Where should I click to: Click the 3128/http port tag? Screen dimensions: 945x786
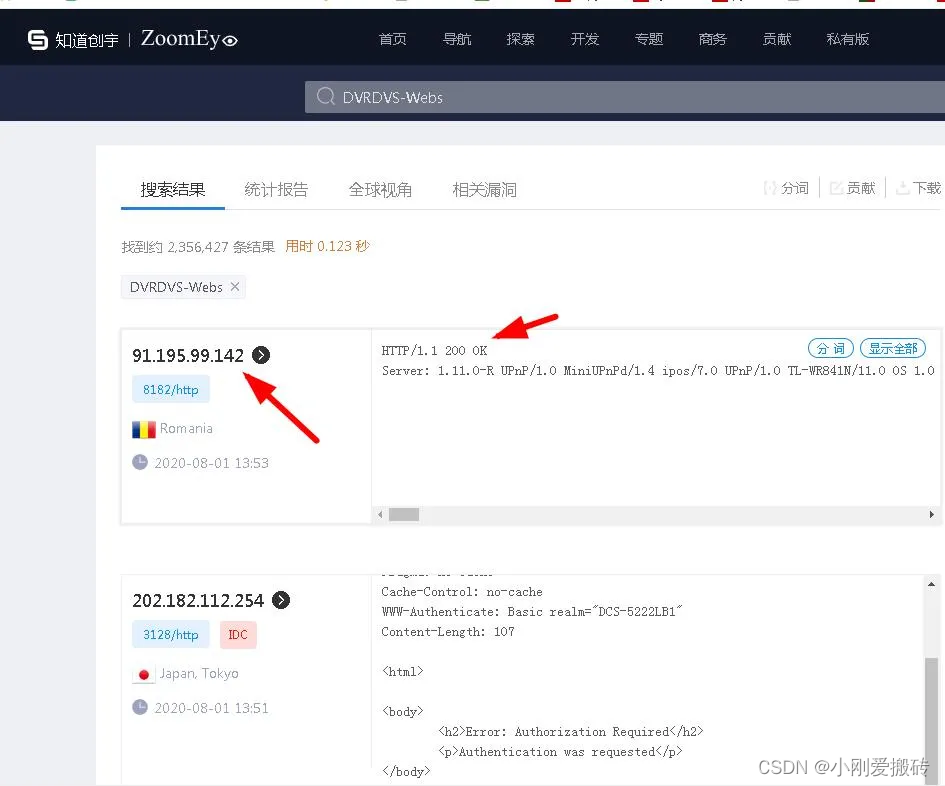tap(171, 635)
